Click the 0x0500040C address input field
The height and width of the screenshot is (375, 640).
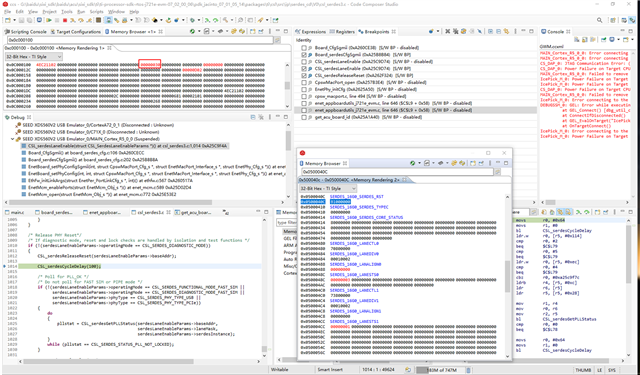point(397,172)
